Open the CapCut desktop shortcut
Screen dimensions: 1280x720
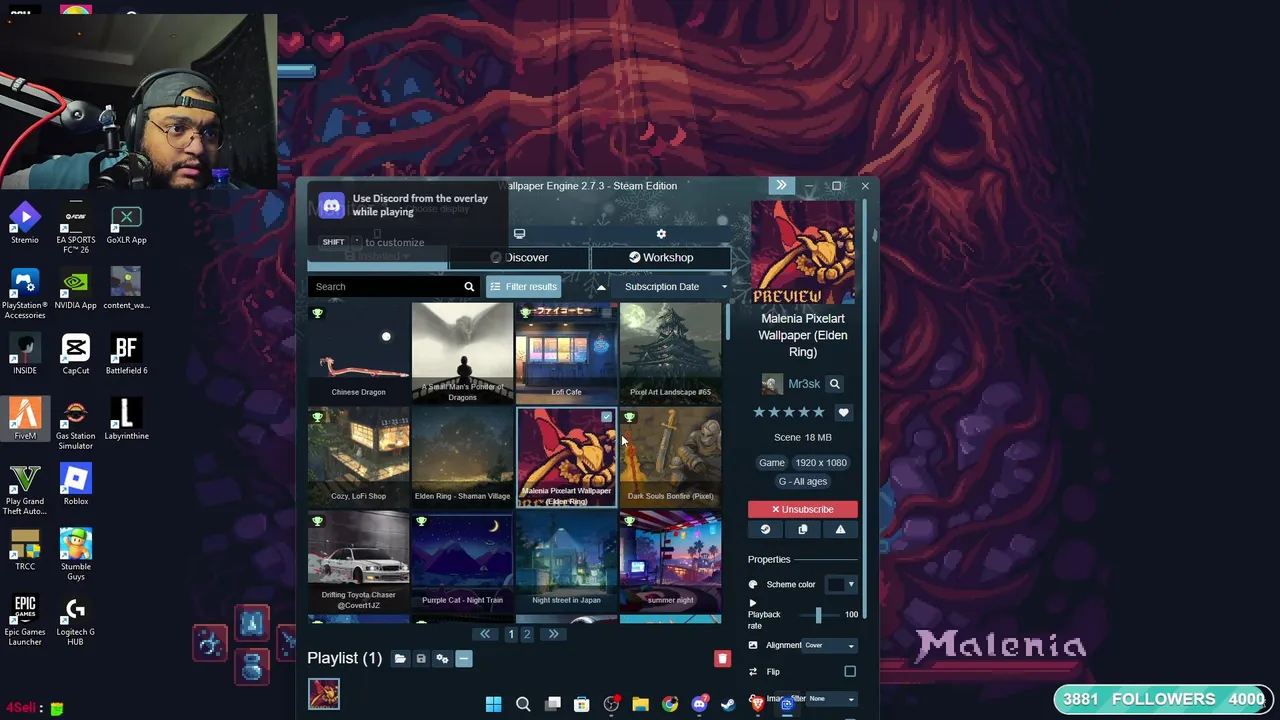pyautogui.click(x=75, y=356)
